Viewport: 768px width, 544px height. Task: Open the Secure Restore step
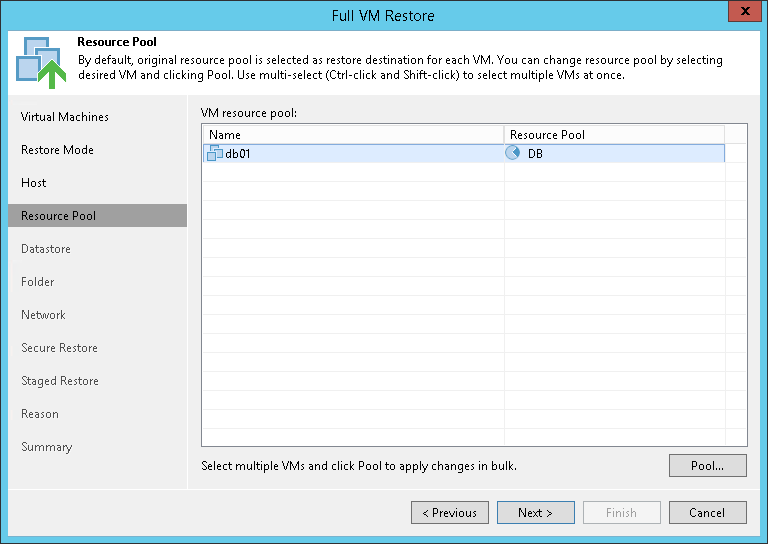click(59, 348)
